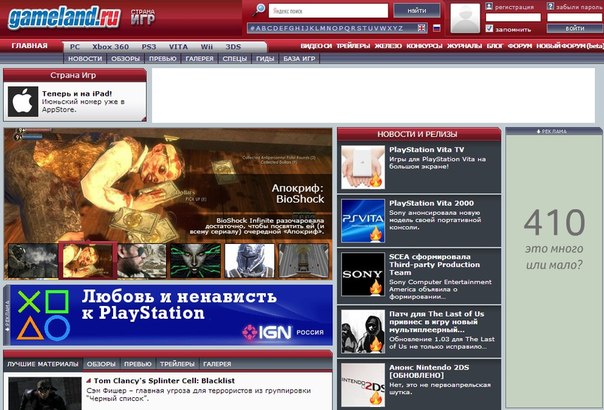604x410 pixels.
Task: Click the password field under забыли пароль
Action: [575, 17]
